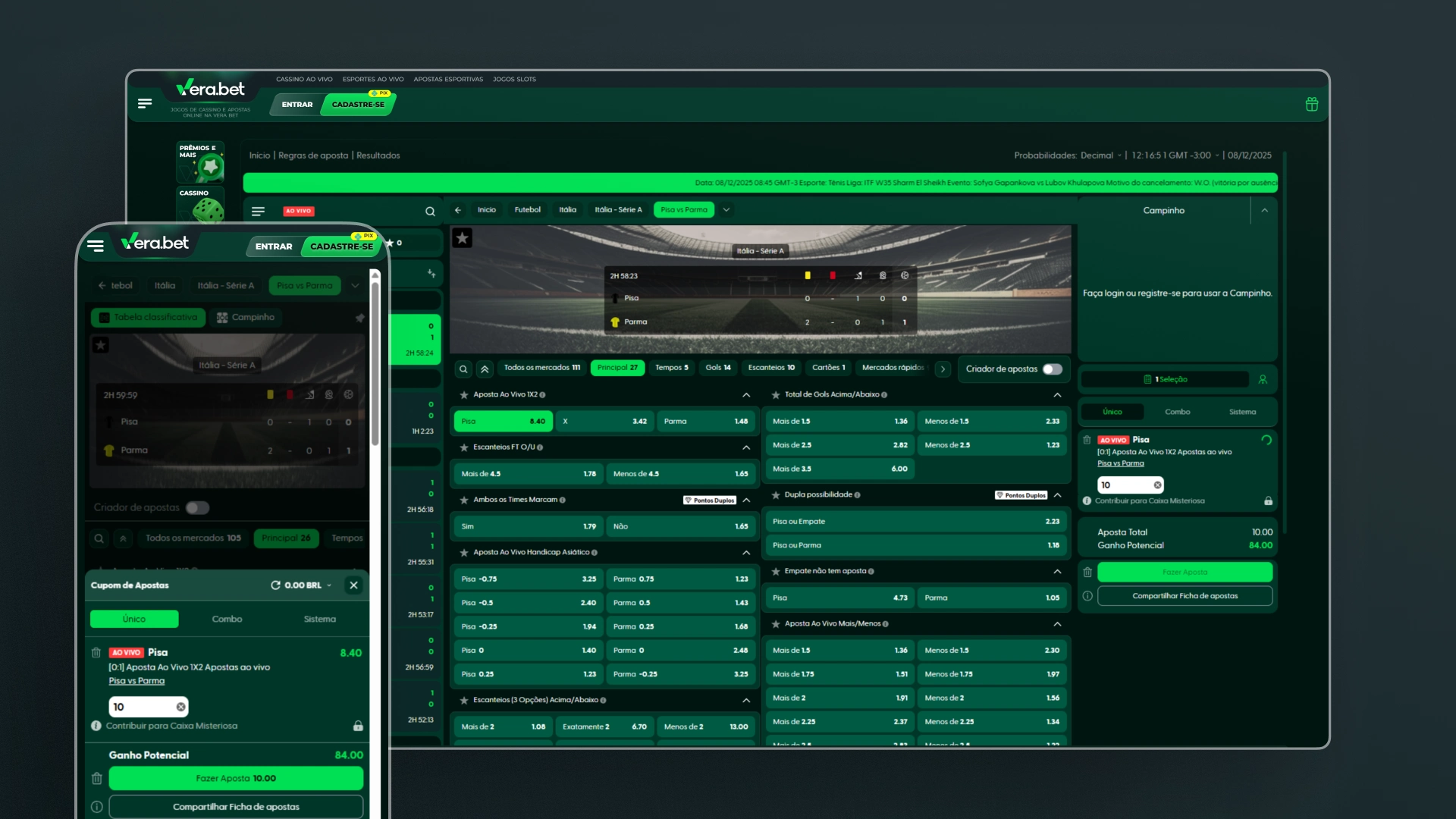The image size is (1456, 819).
Task: Click info icon on Aposta Ao Vivo 1X2
Action: coord(542,395)
